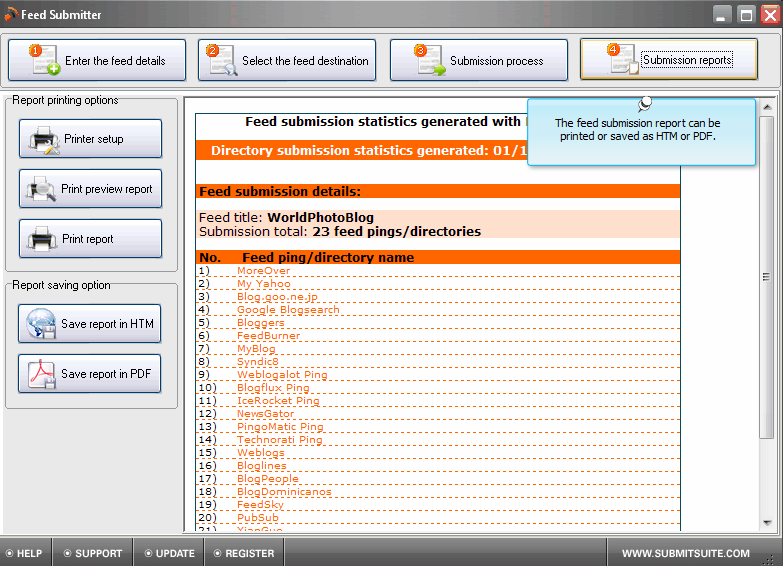This screenshot has height=566, width=783.
Task: Click the BlogDominicanos entry
Action: click(284, 491)
